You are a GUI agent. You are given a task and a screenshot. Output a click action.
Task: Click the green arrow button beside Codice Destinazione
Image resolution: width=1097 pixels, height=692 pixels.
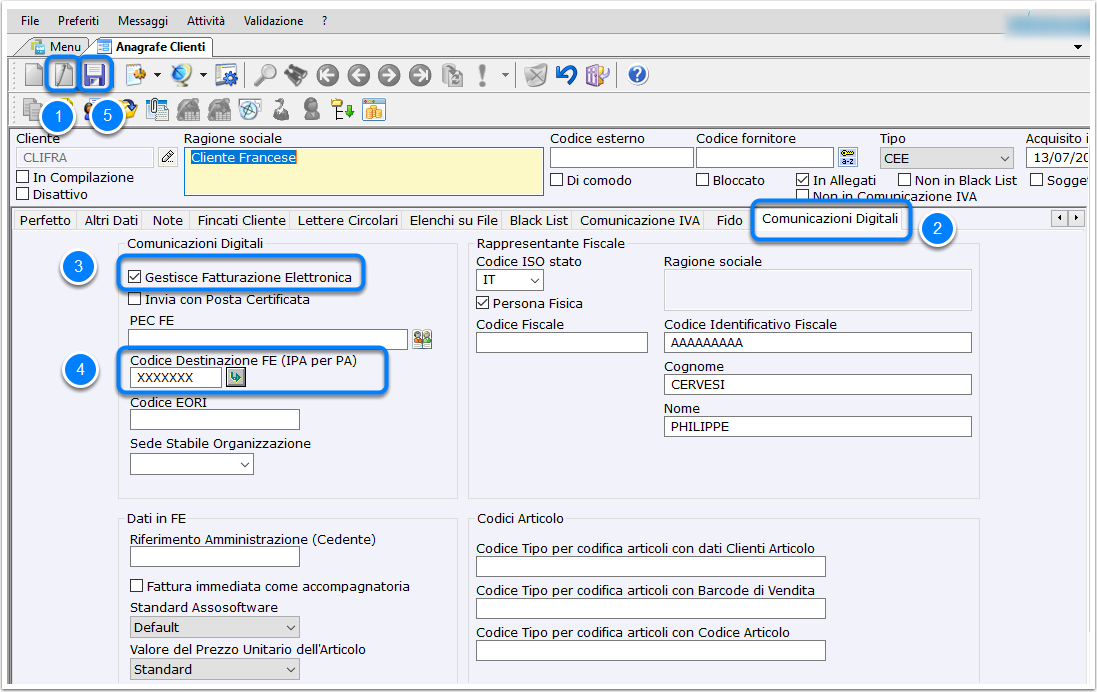point(236,377)
